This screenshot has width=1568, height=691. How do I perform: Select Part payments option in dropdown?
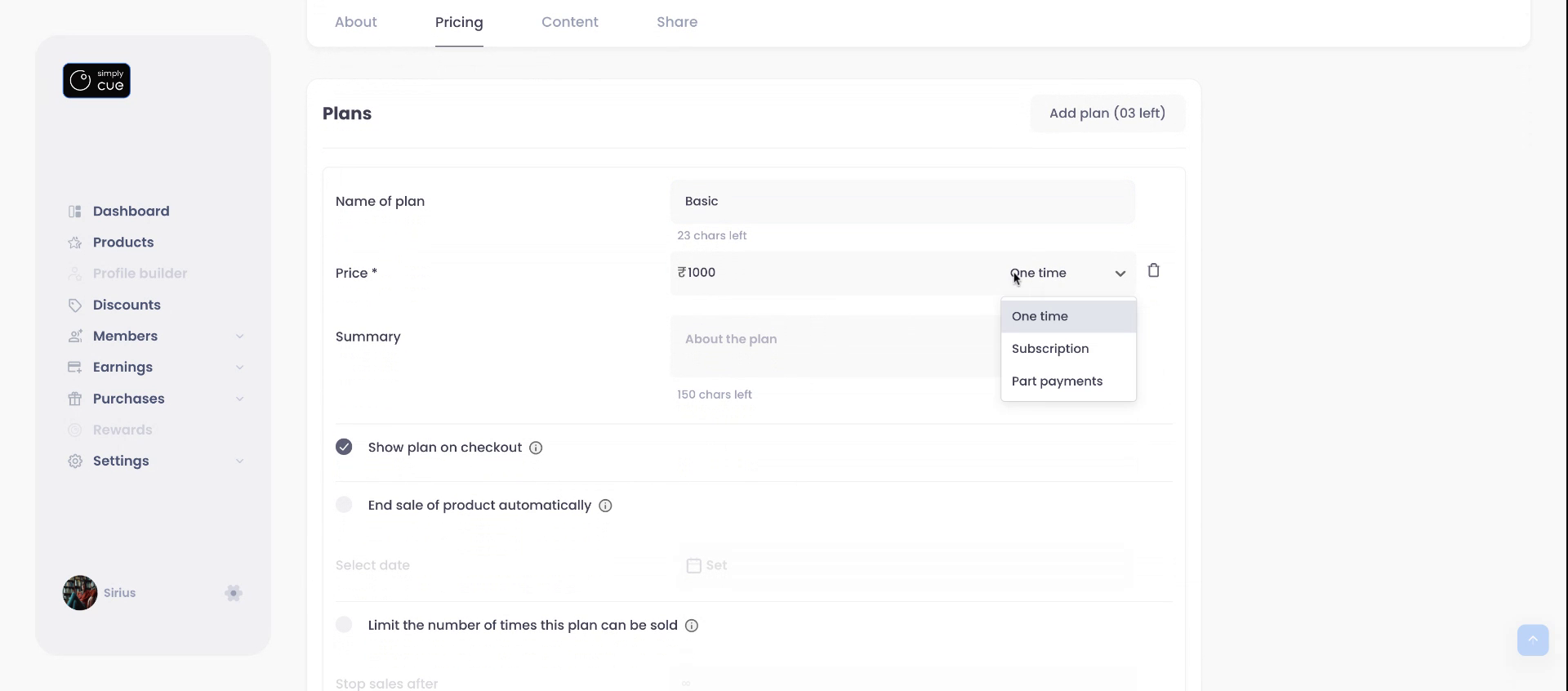[x=1057, y=381]
